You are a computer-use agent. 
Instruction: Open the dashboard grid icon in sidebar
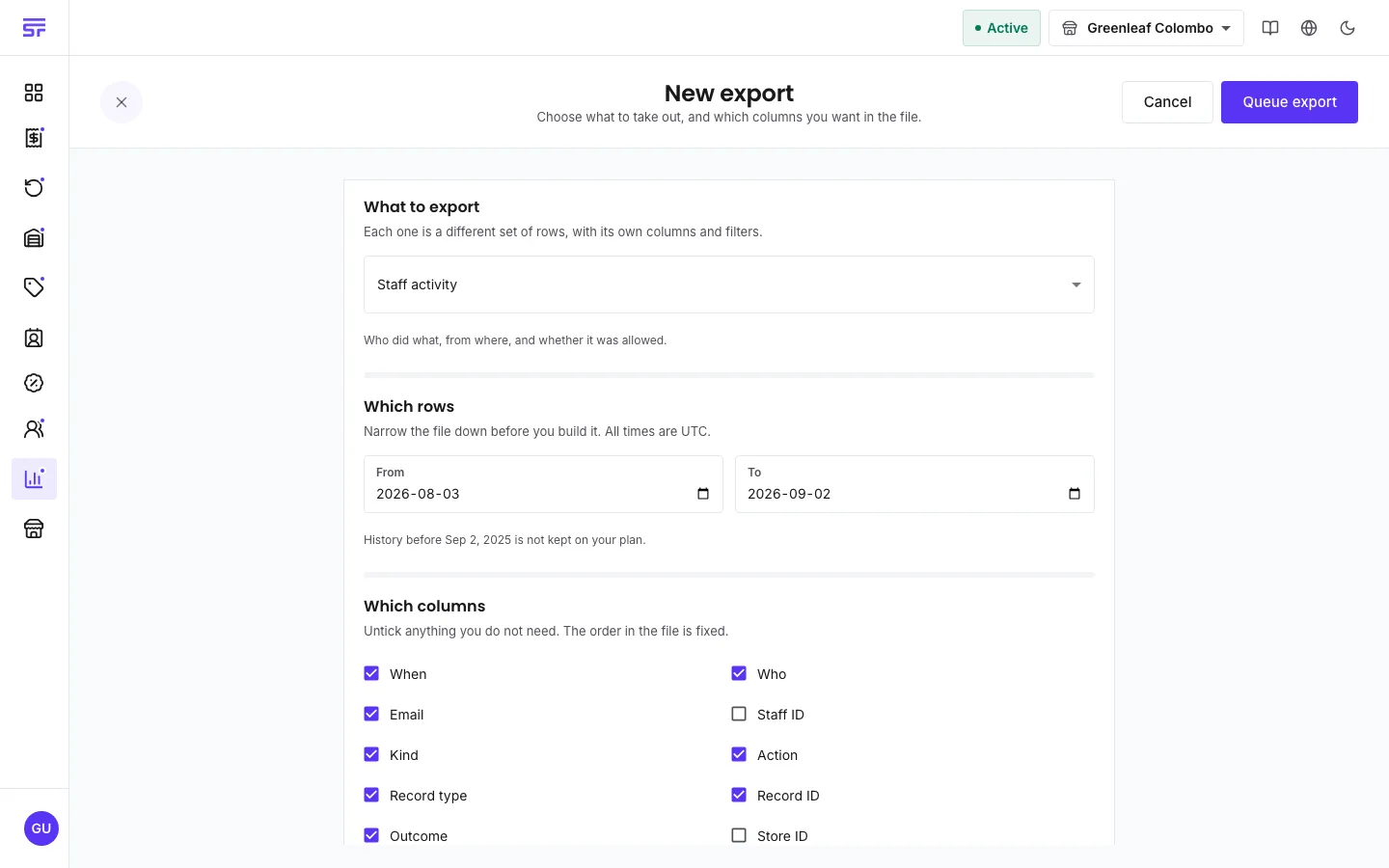click(x=34, y=93)
